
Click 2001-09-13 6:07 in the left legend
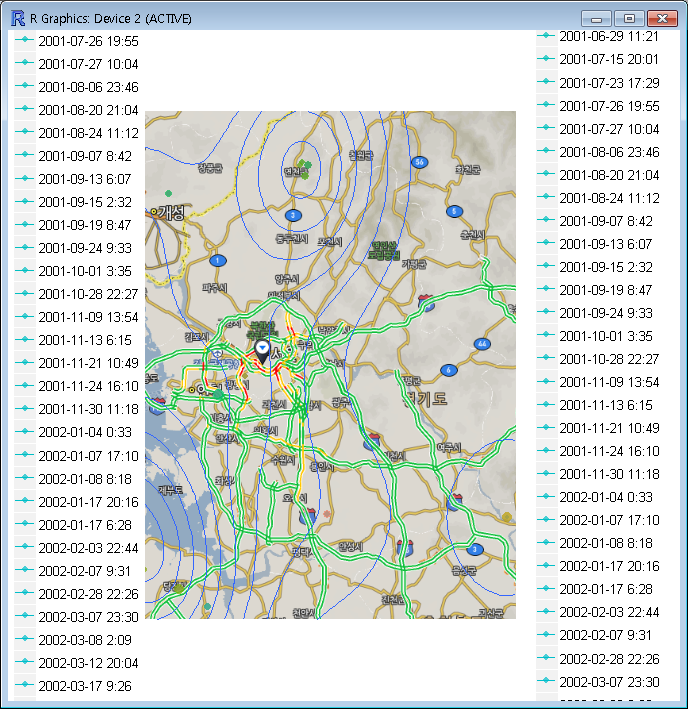[x=85, y=179]
